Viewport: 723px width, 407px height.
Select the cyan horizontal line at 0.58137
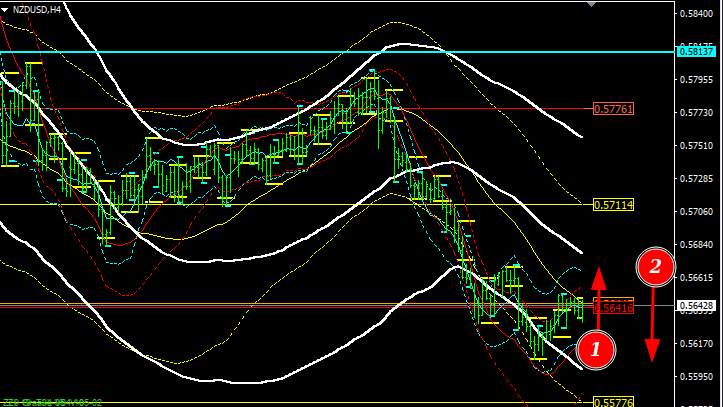pos(338,52)
